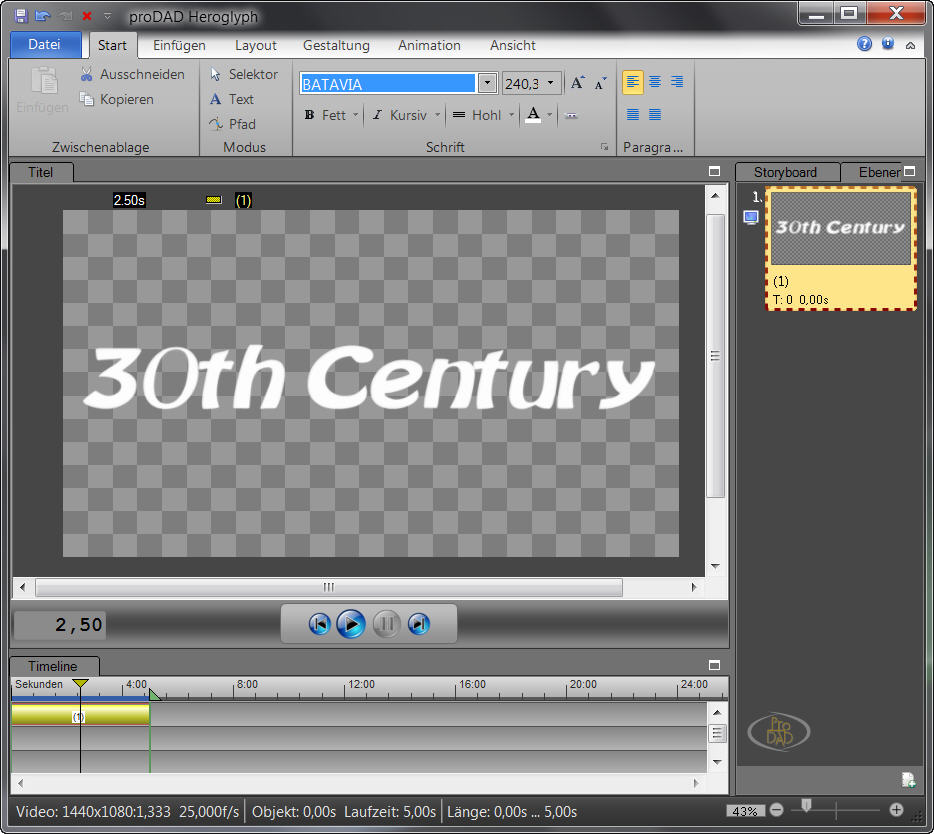Open the BATAVIA font name dropdown

click(487, 84)
